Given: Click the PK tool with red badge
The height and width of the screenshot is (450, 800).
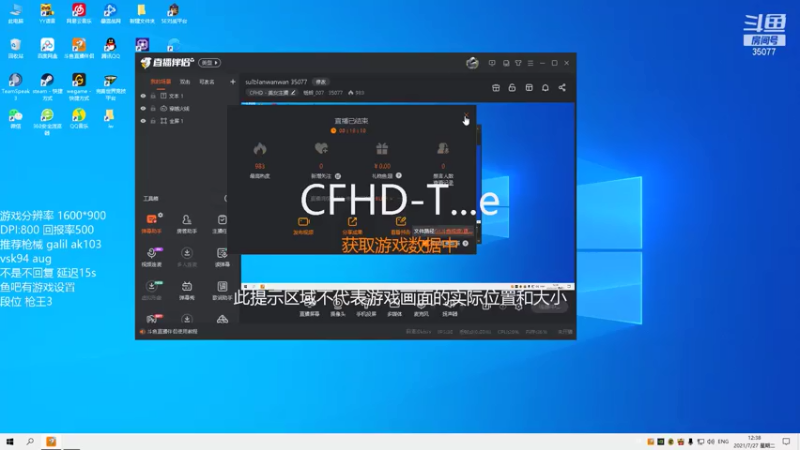Looking at the screenshot, I should (152, 319).
